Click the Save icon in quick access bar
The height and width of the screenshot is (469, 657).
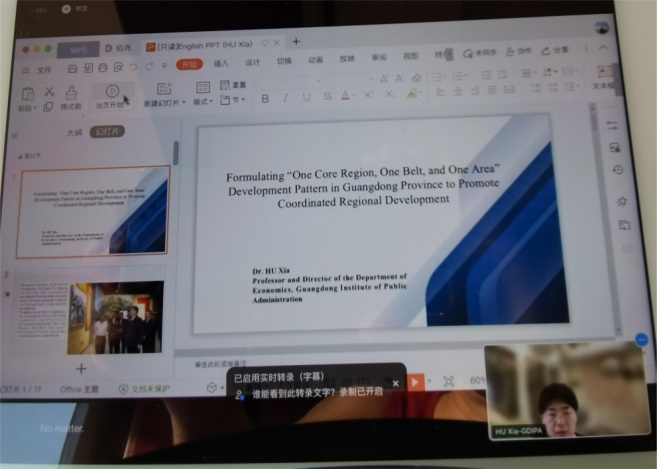73,67
